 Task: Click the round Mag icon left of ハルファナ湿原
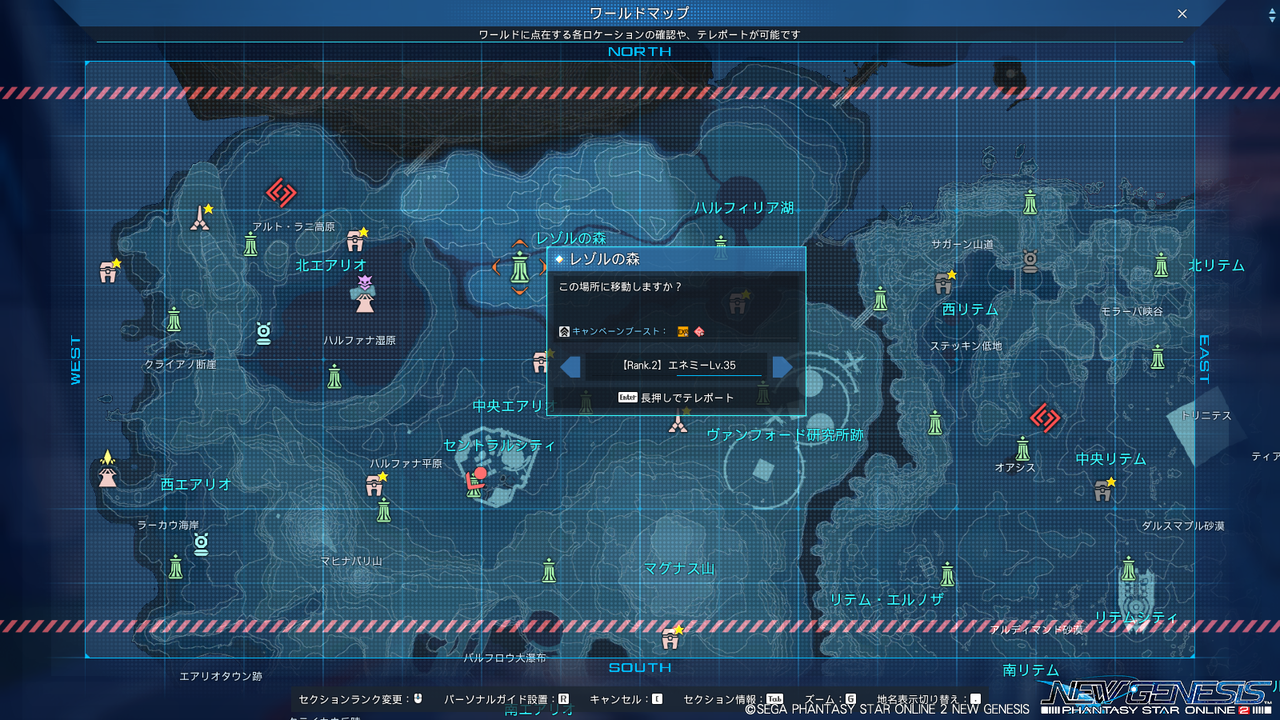pos(263,333)
